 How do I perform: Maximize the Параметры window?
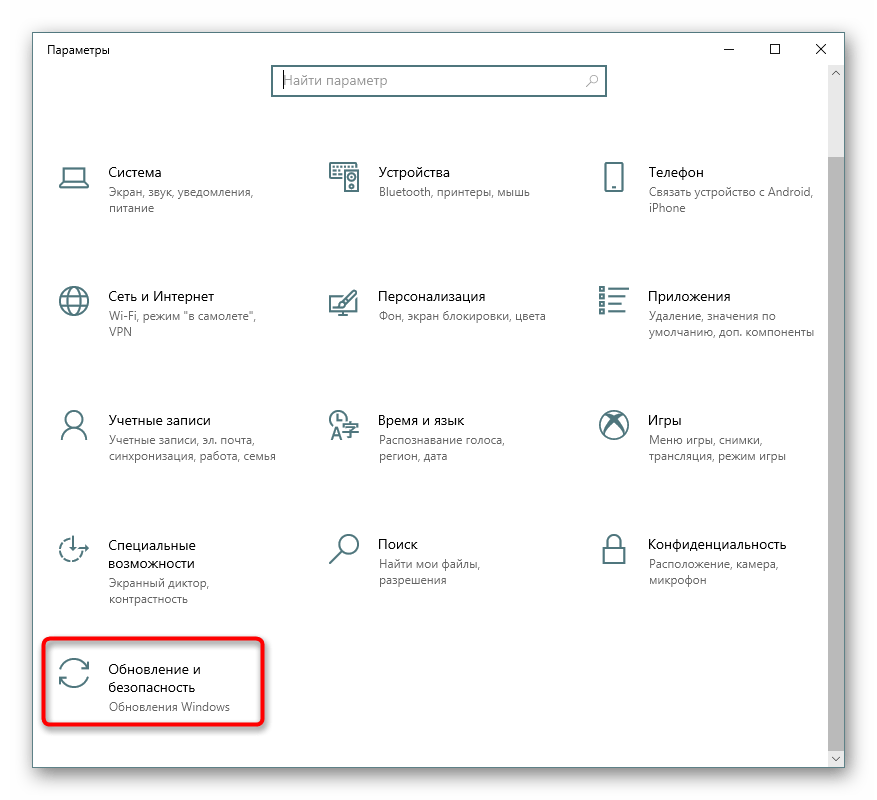[775, 49]
